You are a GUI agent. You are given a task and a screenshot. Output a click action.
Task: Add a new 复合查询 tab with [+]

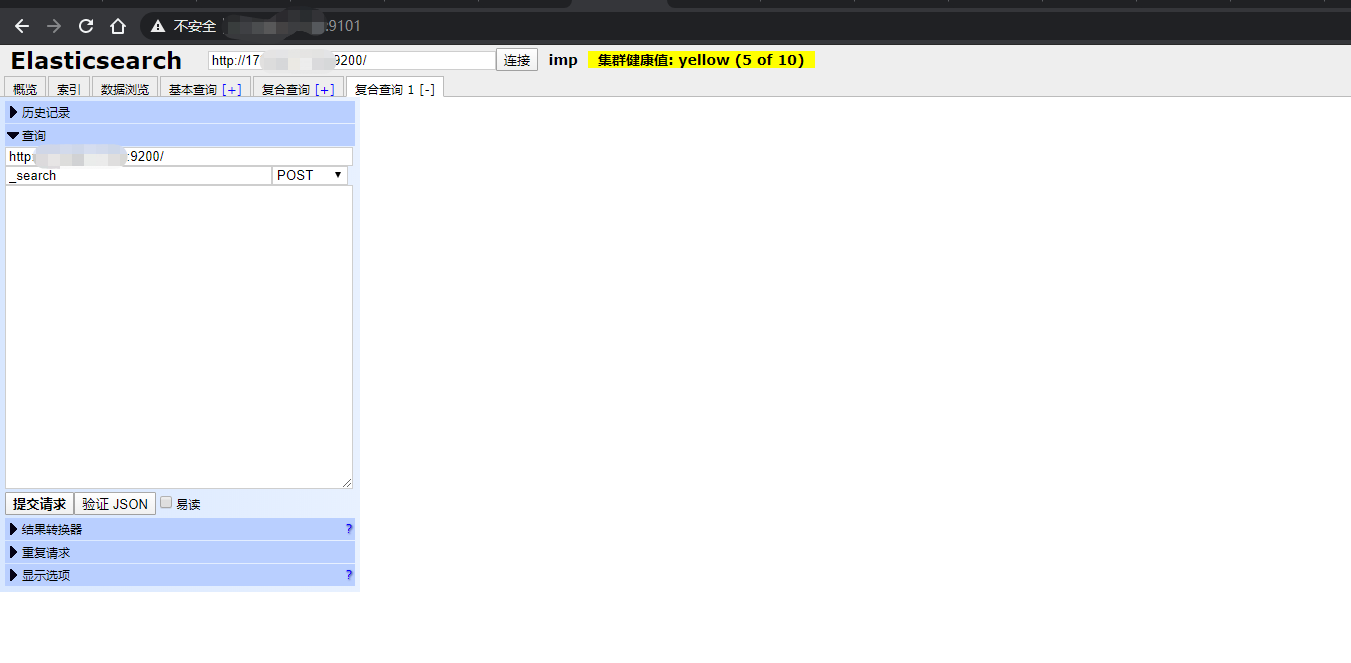pos(324,89)
